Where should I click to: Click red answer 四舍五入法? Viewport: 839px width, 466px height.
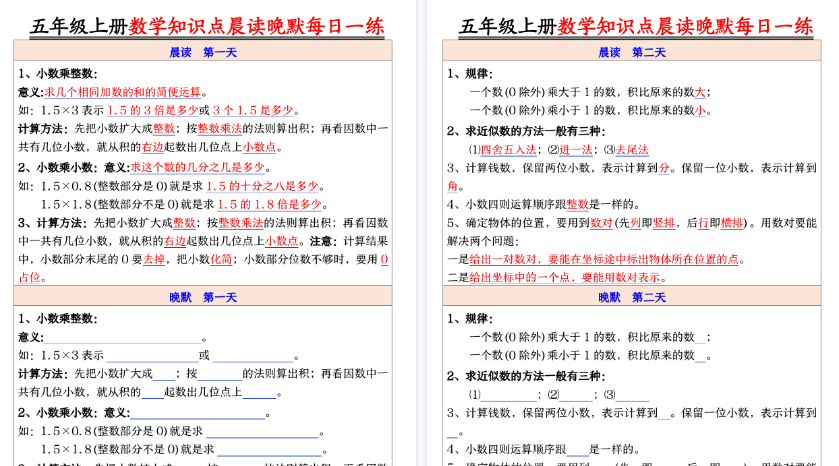pyautogui.click(x=508, y=150)
